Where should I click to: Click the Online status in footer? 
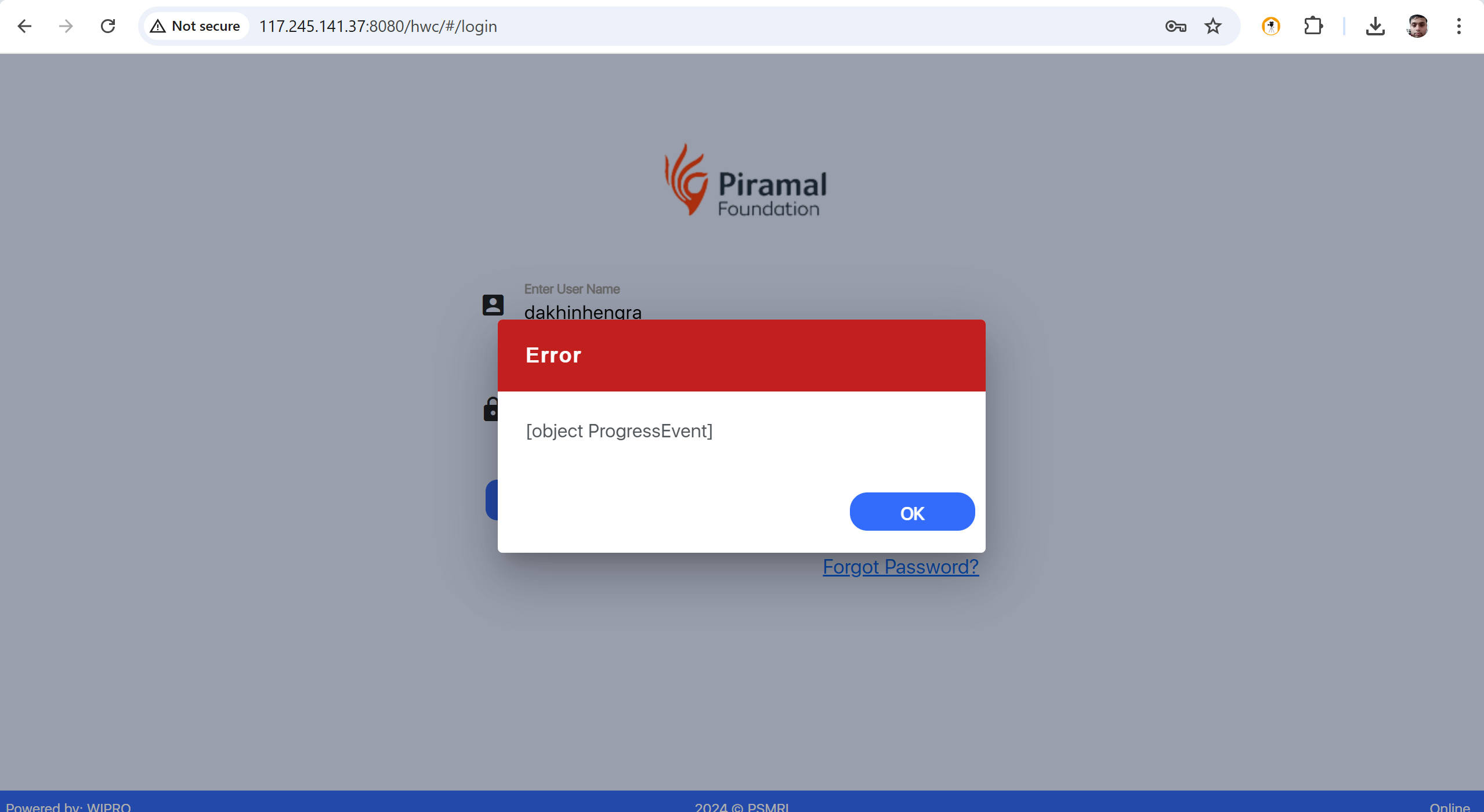pyautogui.click(x=1450, y=806)
